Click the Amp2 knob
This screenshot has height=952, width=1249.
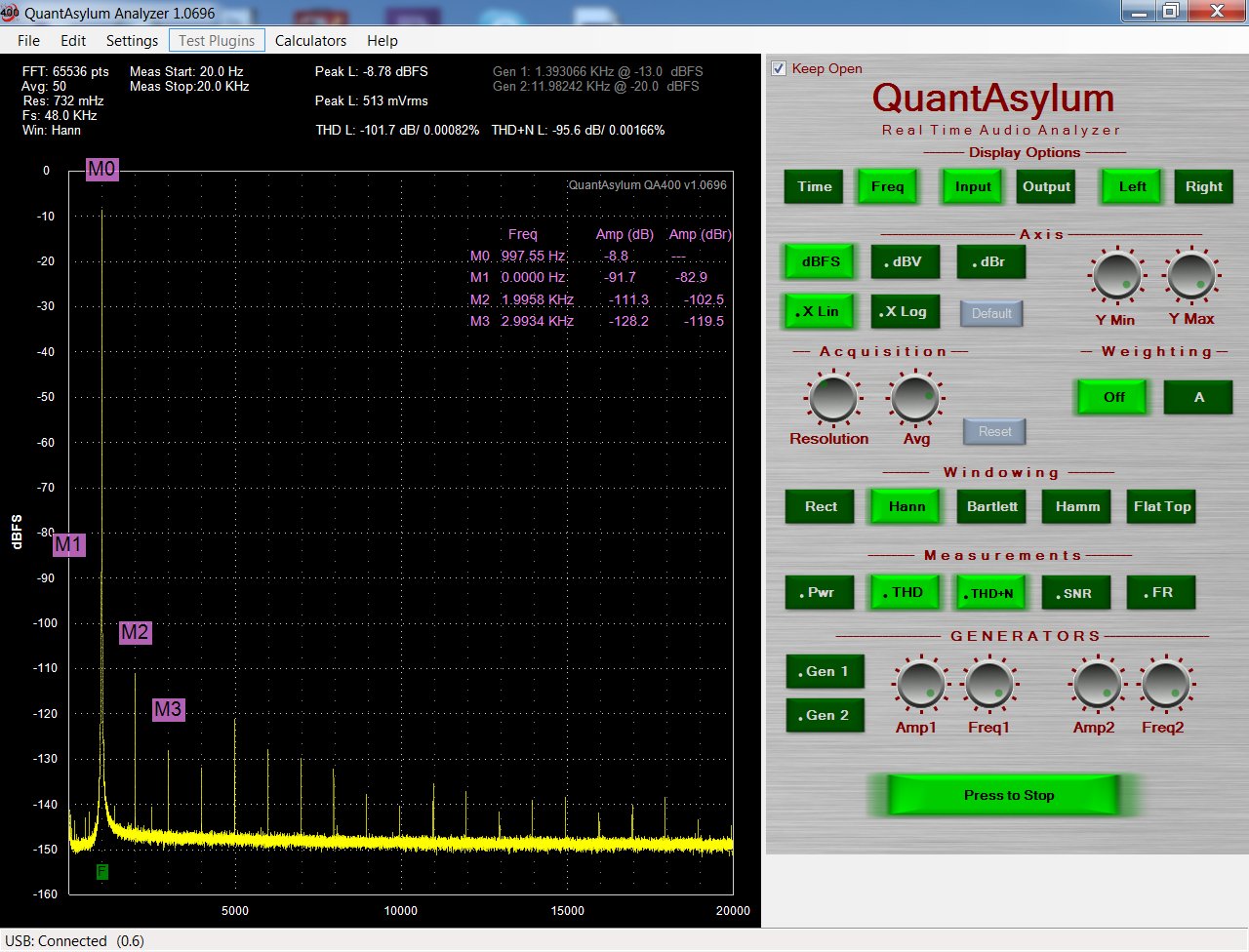pyautogui.click(x=1097, y=685)
